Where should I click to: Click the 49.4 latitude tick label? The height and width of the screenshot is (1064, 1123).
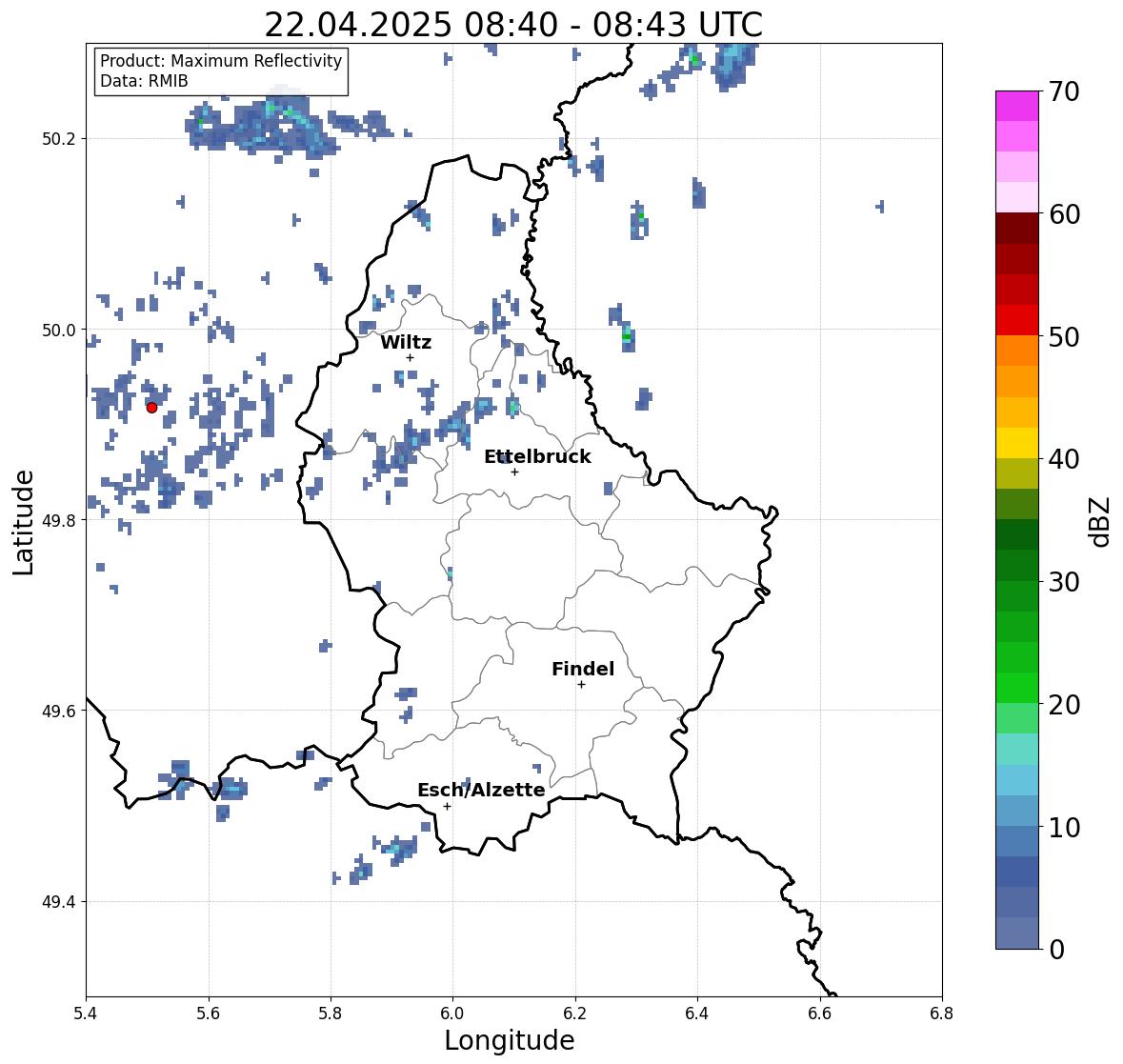click(58, 901)
